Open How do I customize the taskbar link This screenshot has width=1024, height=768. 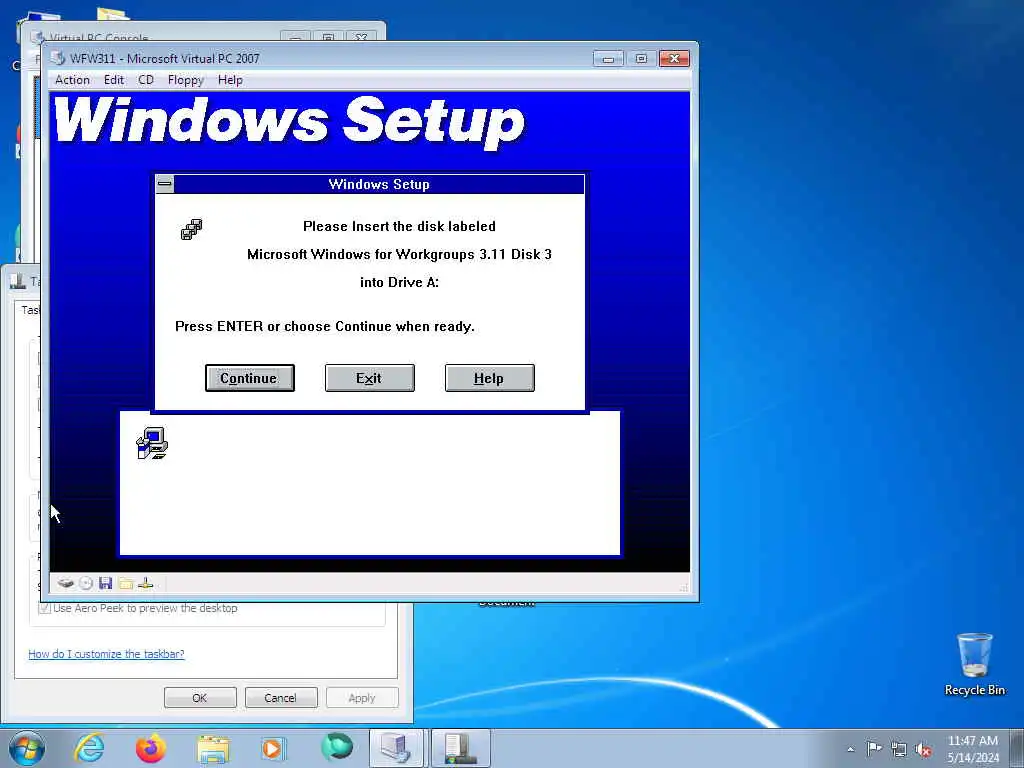tap(106, 654)
